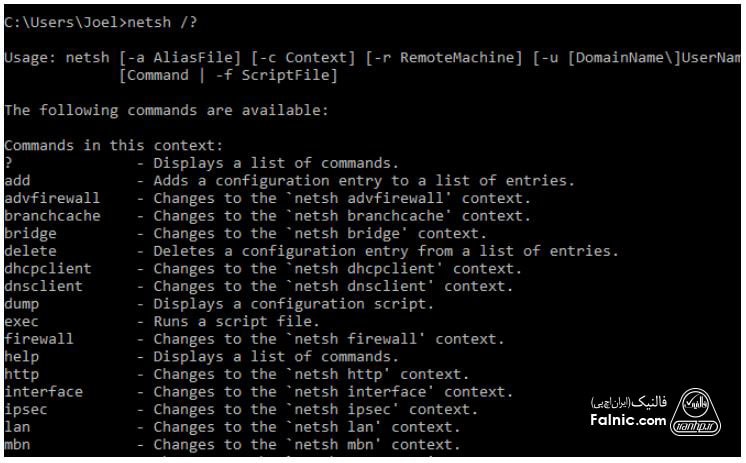Click the 'dump' command name
Viewport: 746px width, 463px height.
(x=22, y=303)
